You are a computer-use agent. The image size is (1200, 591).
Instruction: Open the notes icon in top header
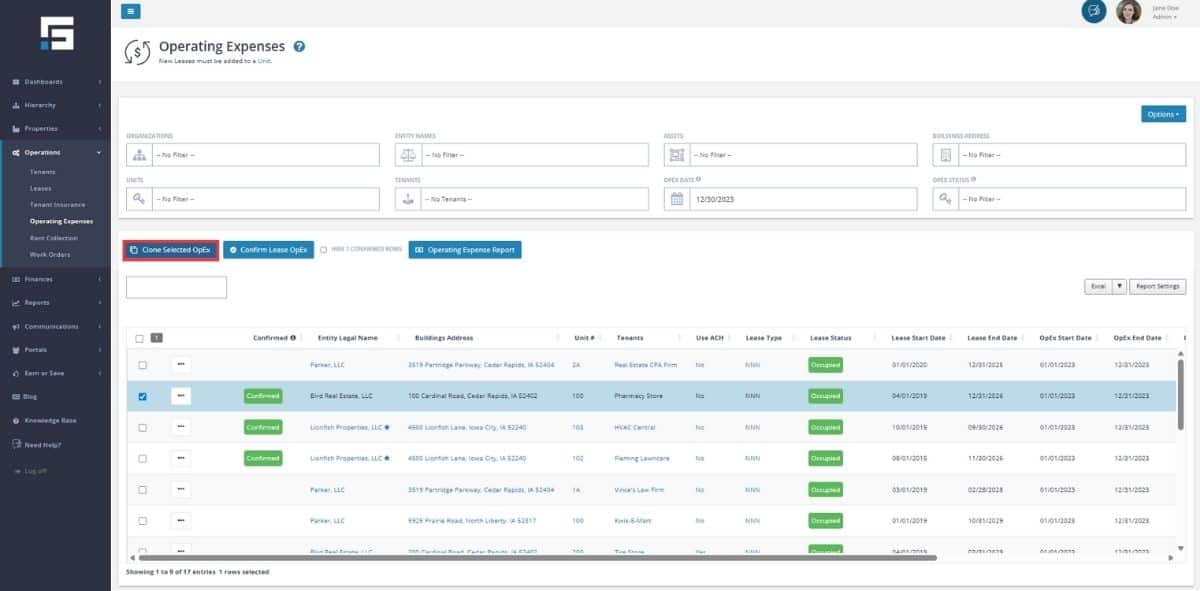[1094, 11]
